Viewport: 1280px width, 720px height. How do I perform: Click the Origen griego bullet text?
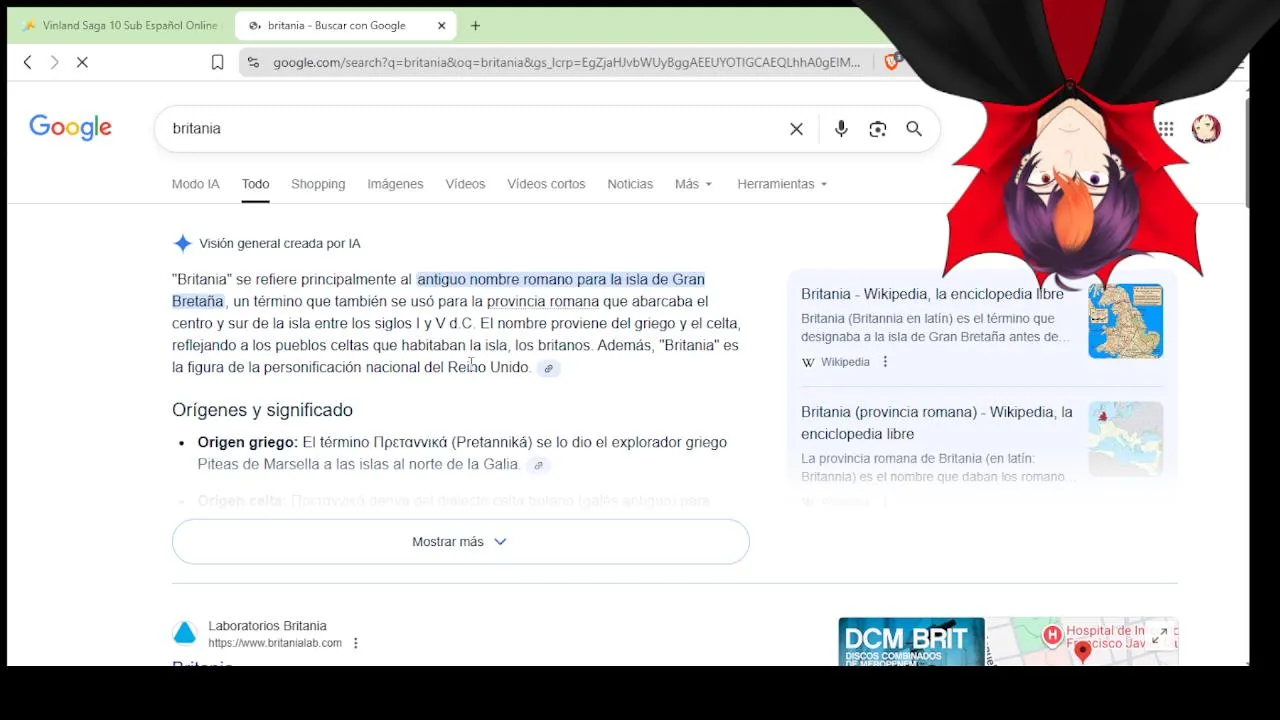[462, 453]
